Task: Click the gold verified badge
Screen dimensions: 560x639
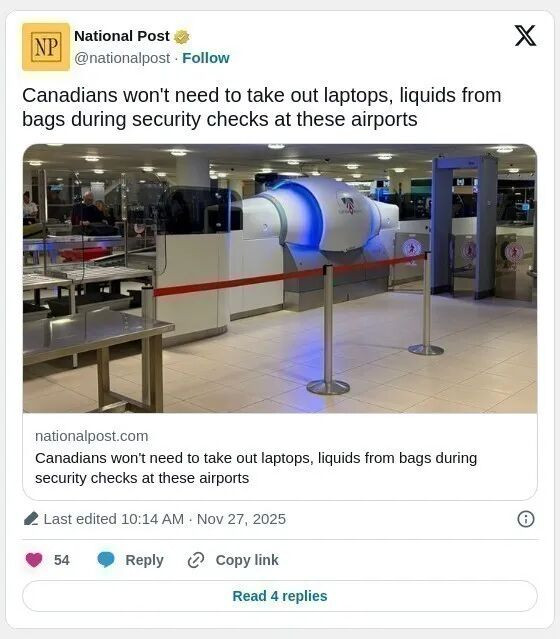Action: click(x=182, y=37)
